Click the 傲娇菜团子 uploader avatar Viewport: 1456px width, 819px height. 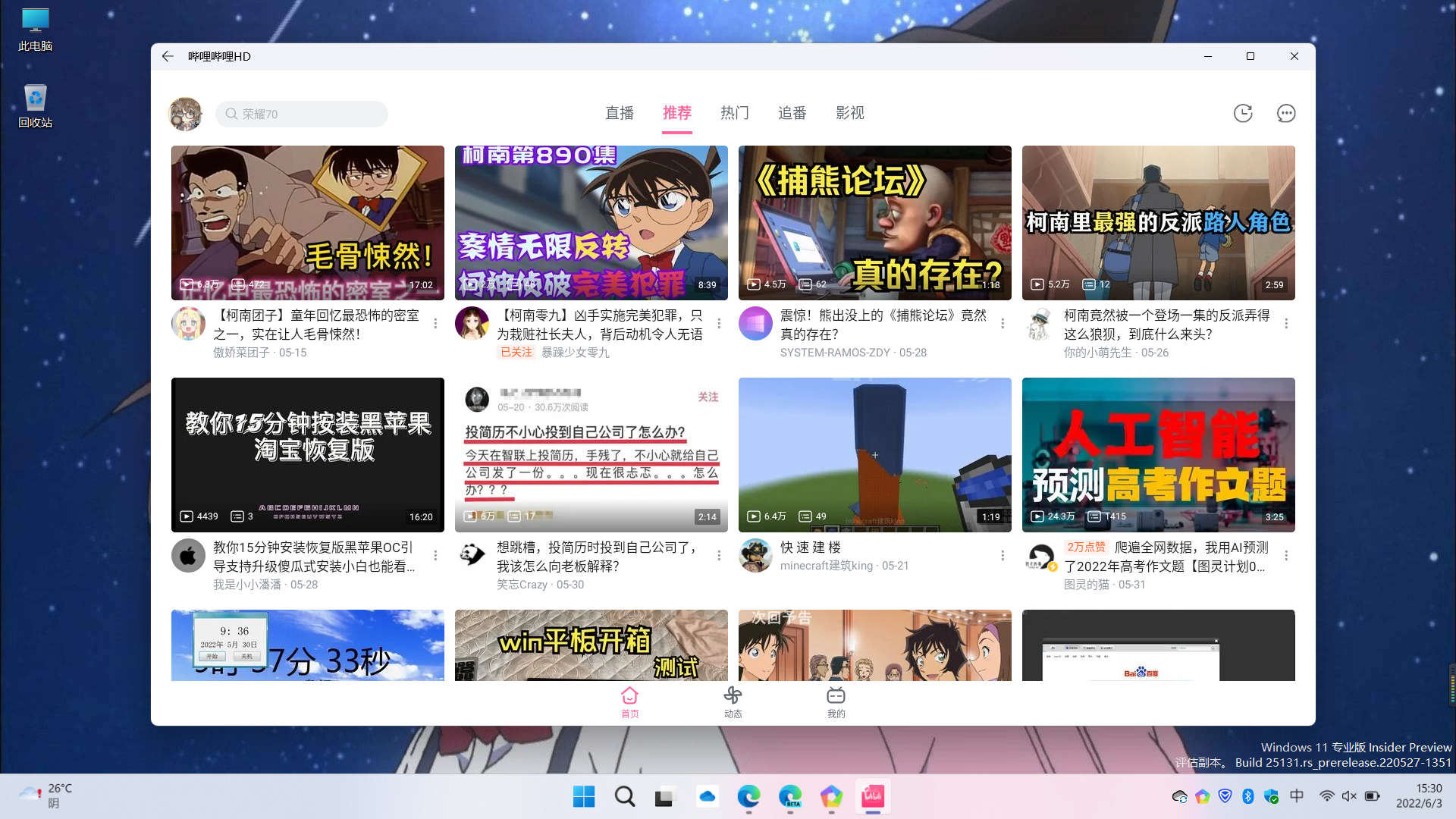click(188, 324)
